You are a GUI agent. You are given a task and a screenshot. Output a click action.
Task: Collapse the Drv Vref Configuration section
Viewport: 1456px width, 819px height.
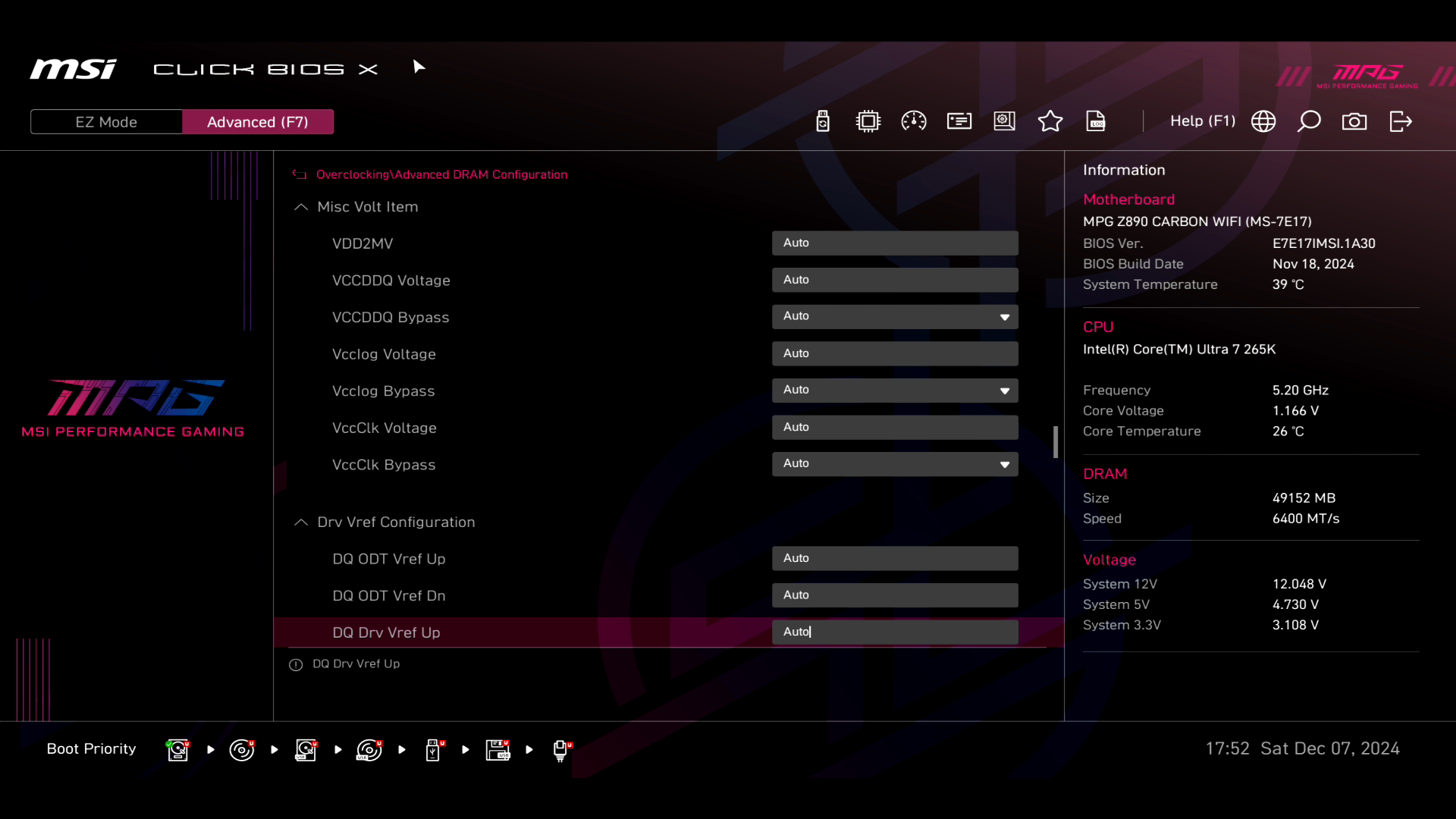click(x=301, y=522)
